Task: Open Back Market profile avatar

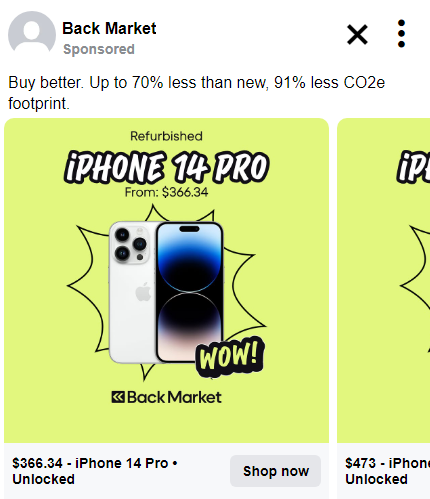Action: [x=32, y=35]
